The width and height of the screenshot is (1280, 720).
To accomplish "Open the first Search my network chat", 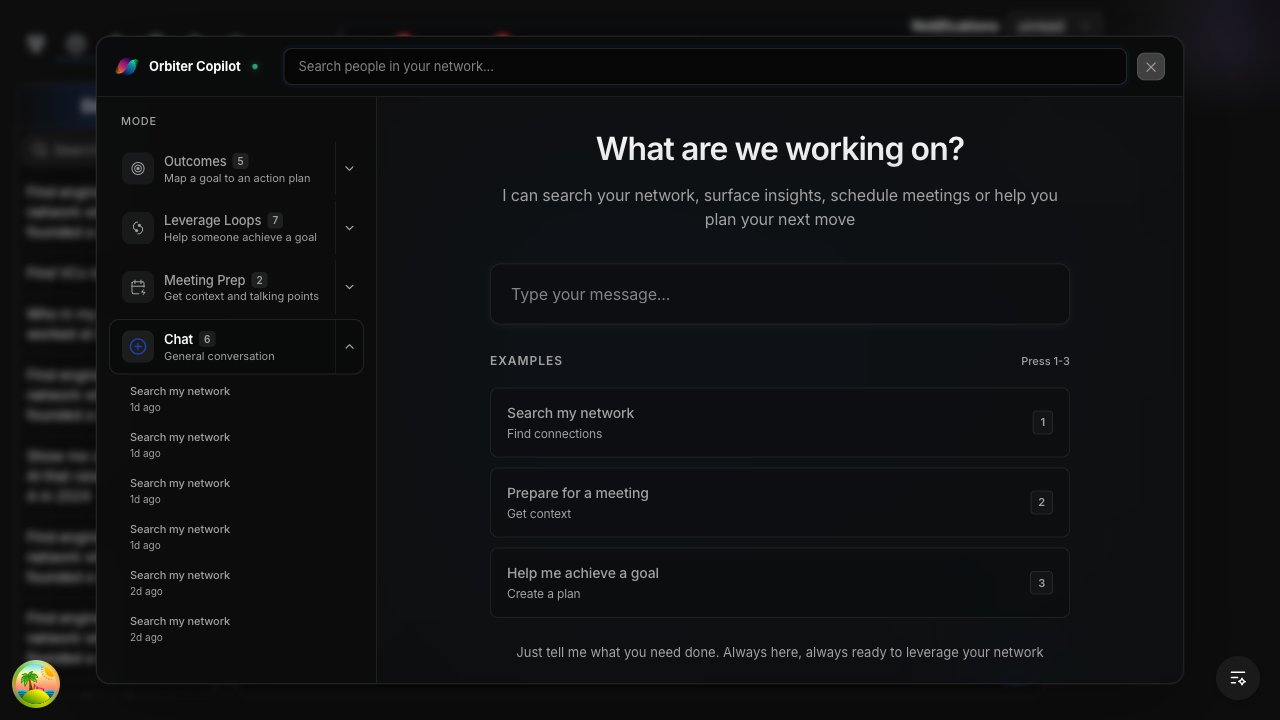I will [180, 398].
